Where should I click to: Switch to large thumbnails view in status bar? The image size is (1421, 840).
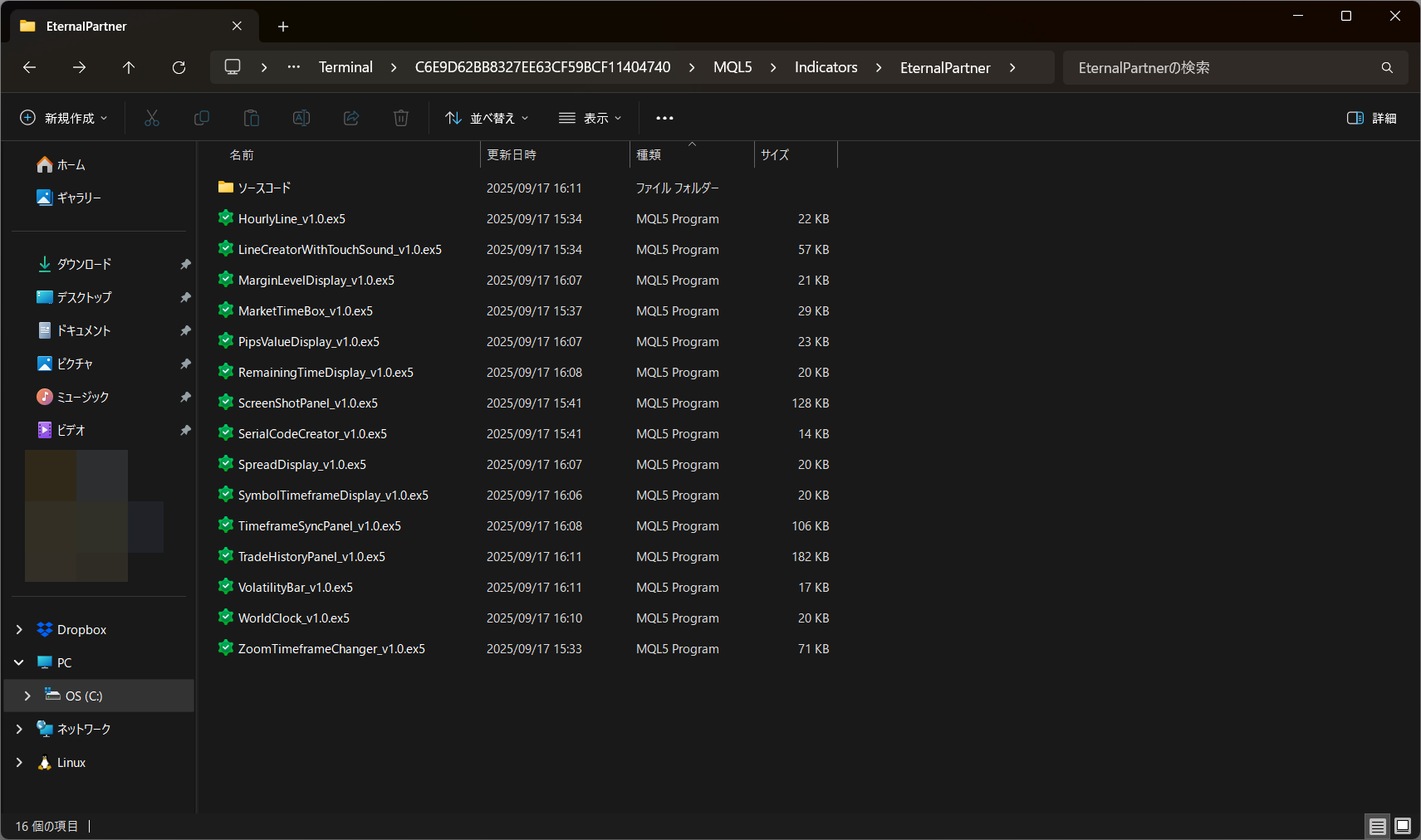(1403, 826)
